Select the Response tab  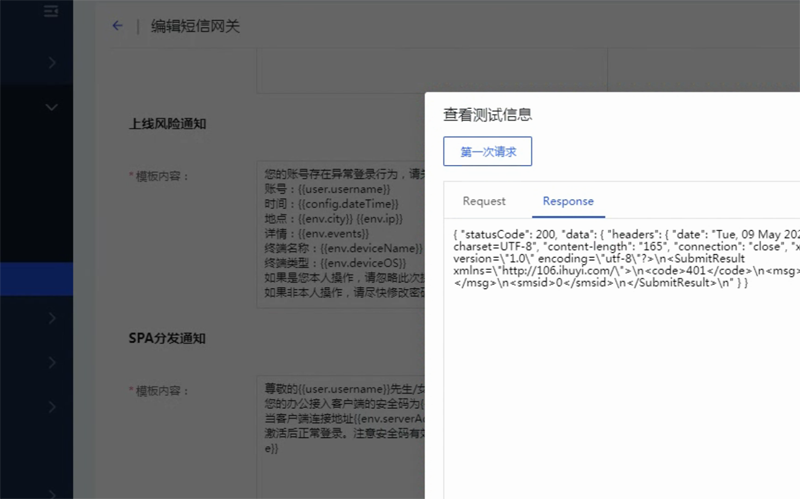tap(568, 201)
